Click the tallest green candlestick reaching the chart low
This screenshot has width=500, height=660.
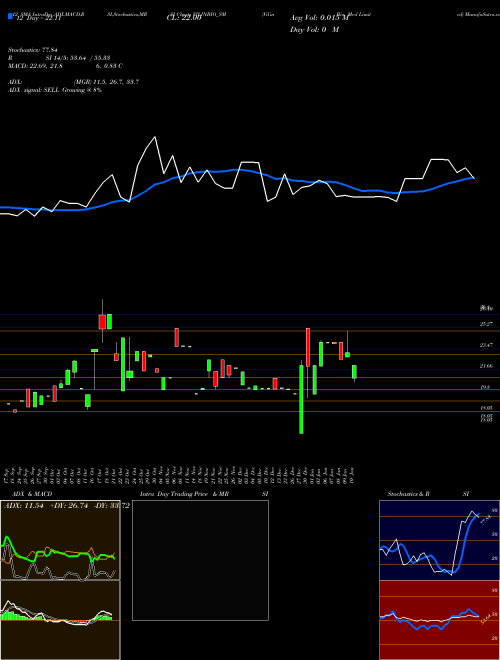(x=301, y=399)
